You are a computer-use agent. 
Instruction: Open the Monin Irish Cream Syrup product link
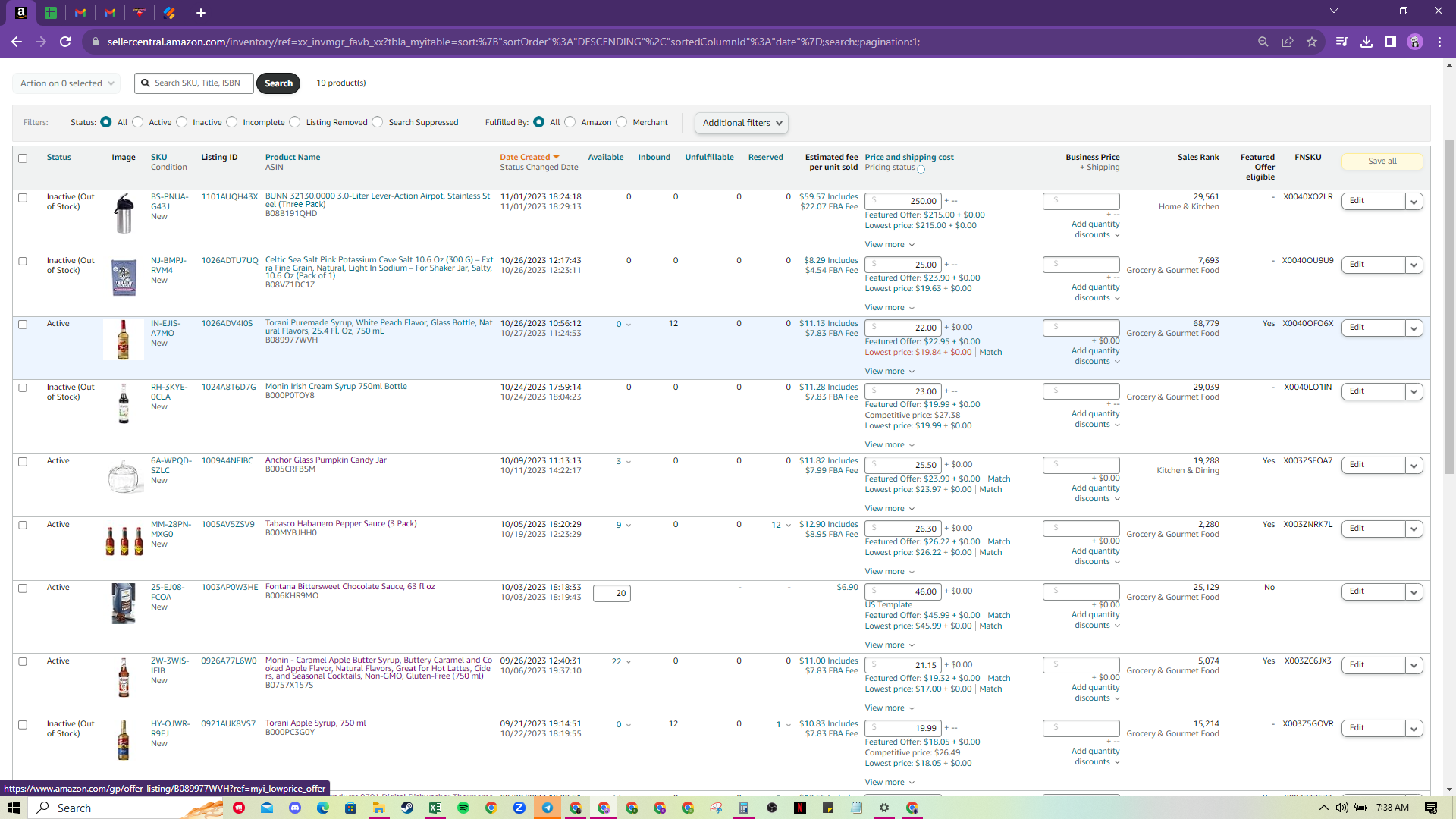click(x=336, y=387)
